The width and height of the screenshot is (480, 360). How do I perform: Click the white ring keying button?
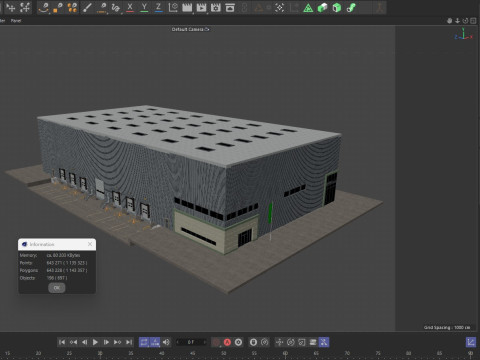coord(238,342)
